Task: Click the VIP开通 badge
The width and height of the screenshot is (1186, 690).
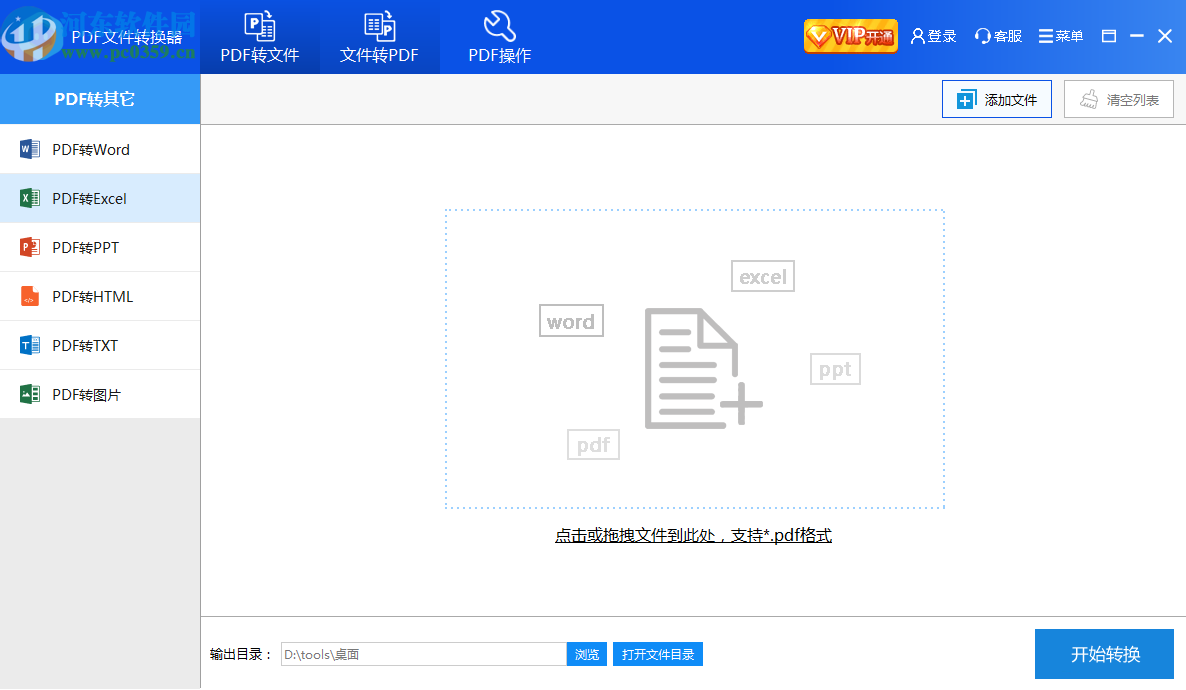Action: [x=851, y=36]
